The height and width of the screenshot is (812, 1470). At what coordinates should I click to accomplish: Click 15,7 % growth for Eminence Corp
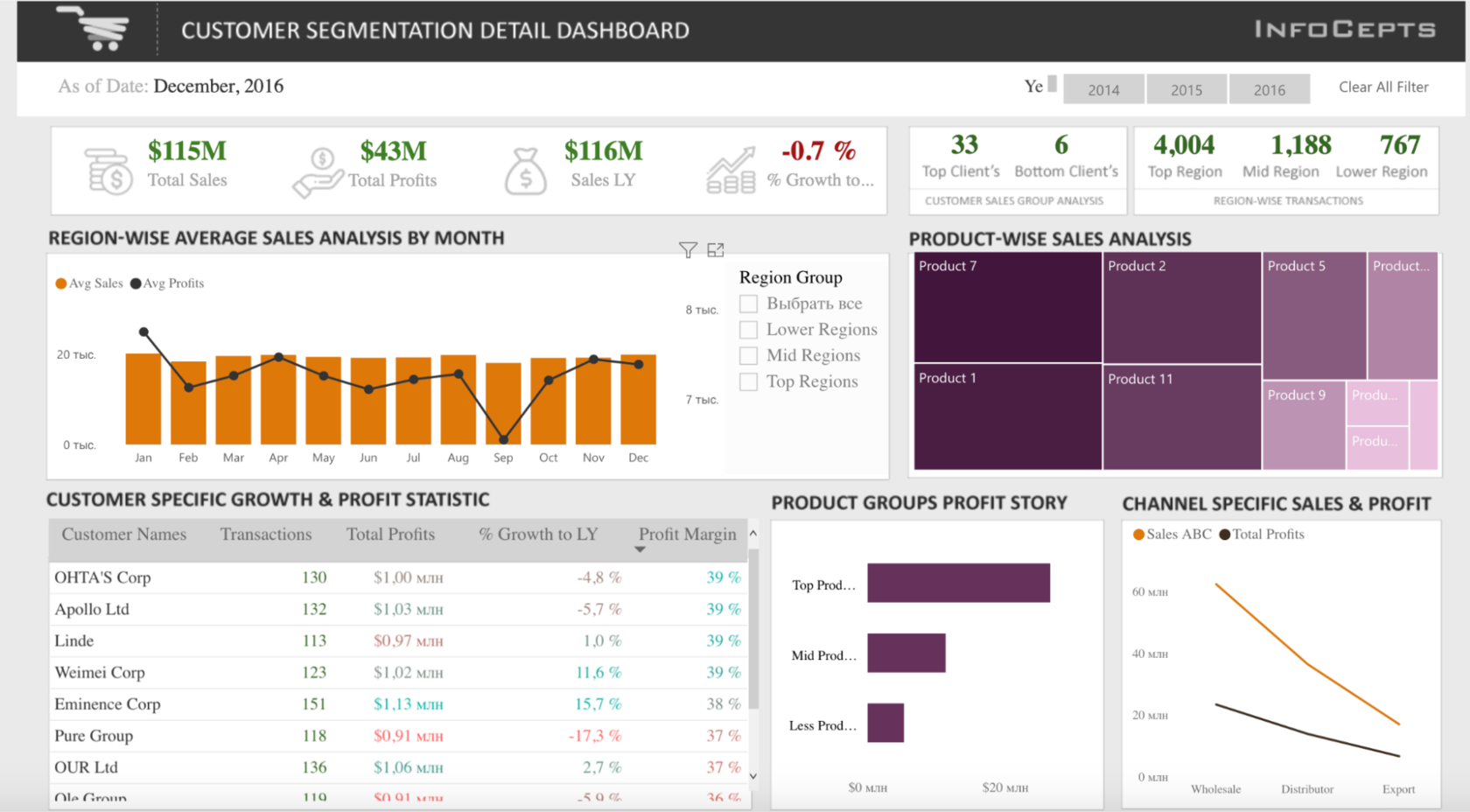pos(598,704)
